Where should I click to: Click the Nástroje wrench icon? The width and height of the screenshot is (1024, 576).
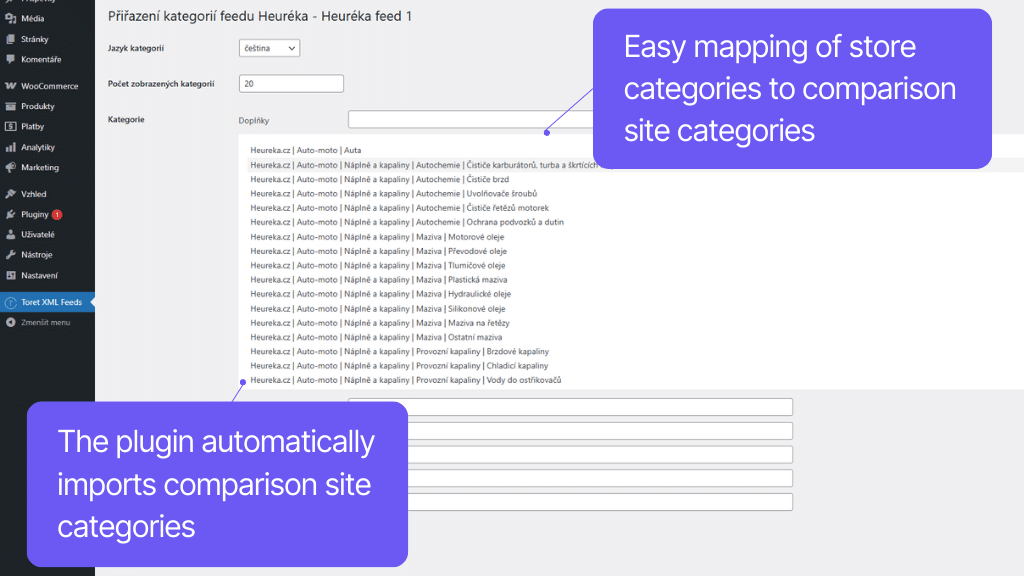[10, 255]
